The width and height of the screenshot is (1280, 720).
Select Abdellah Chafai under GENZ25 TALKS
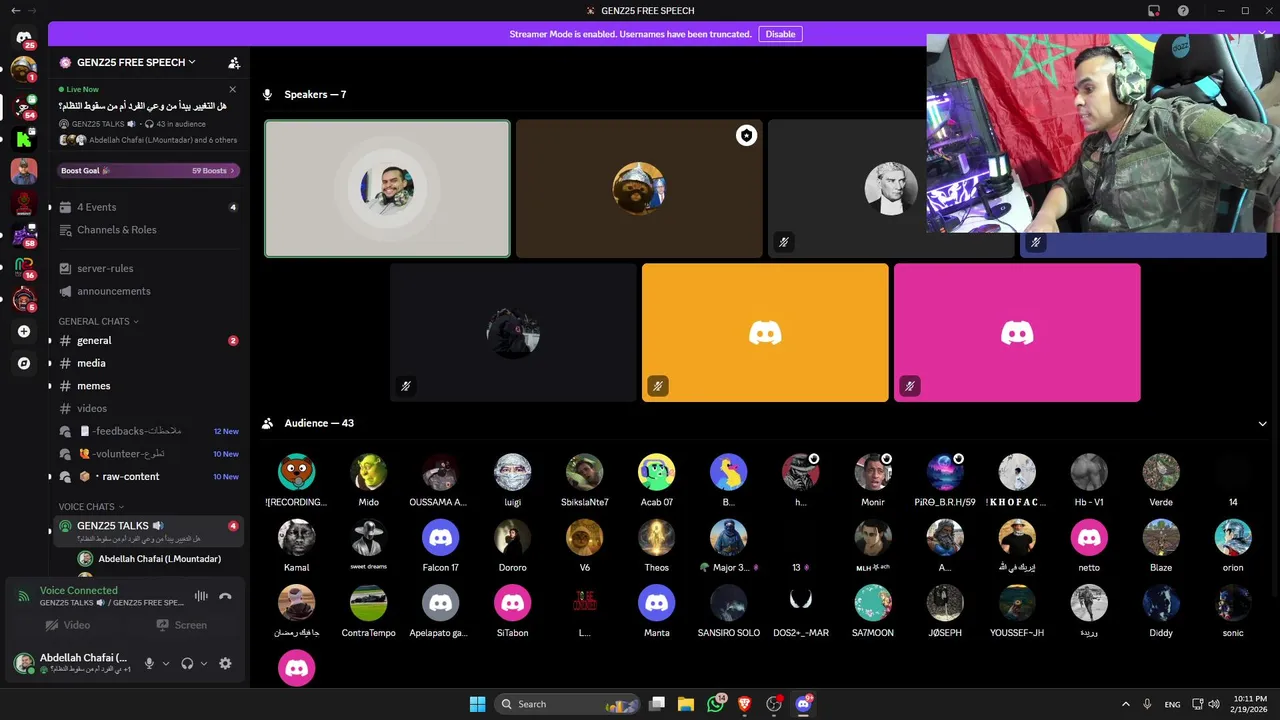(159, 559)
